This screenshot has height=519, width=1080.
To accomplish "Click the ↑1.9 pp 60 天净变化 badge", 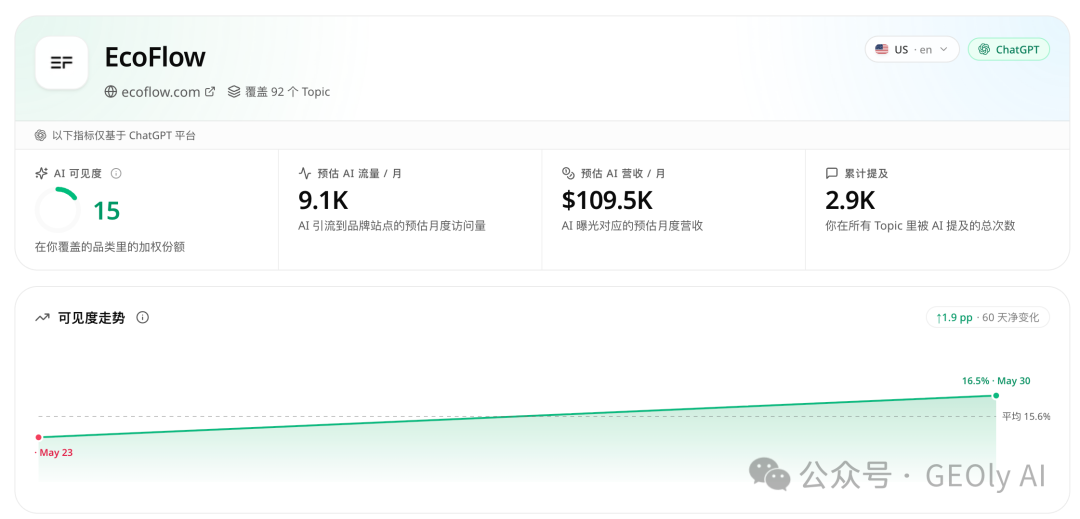I will 988,317.
